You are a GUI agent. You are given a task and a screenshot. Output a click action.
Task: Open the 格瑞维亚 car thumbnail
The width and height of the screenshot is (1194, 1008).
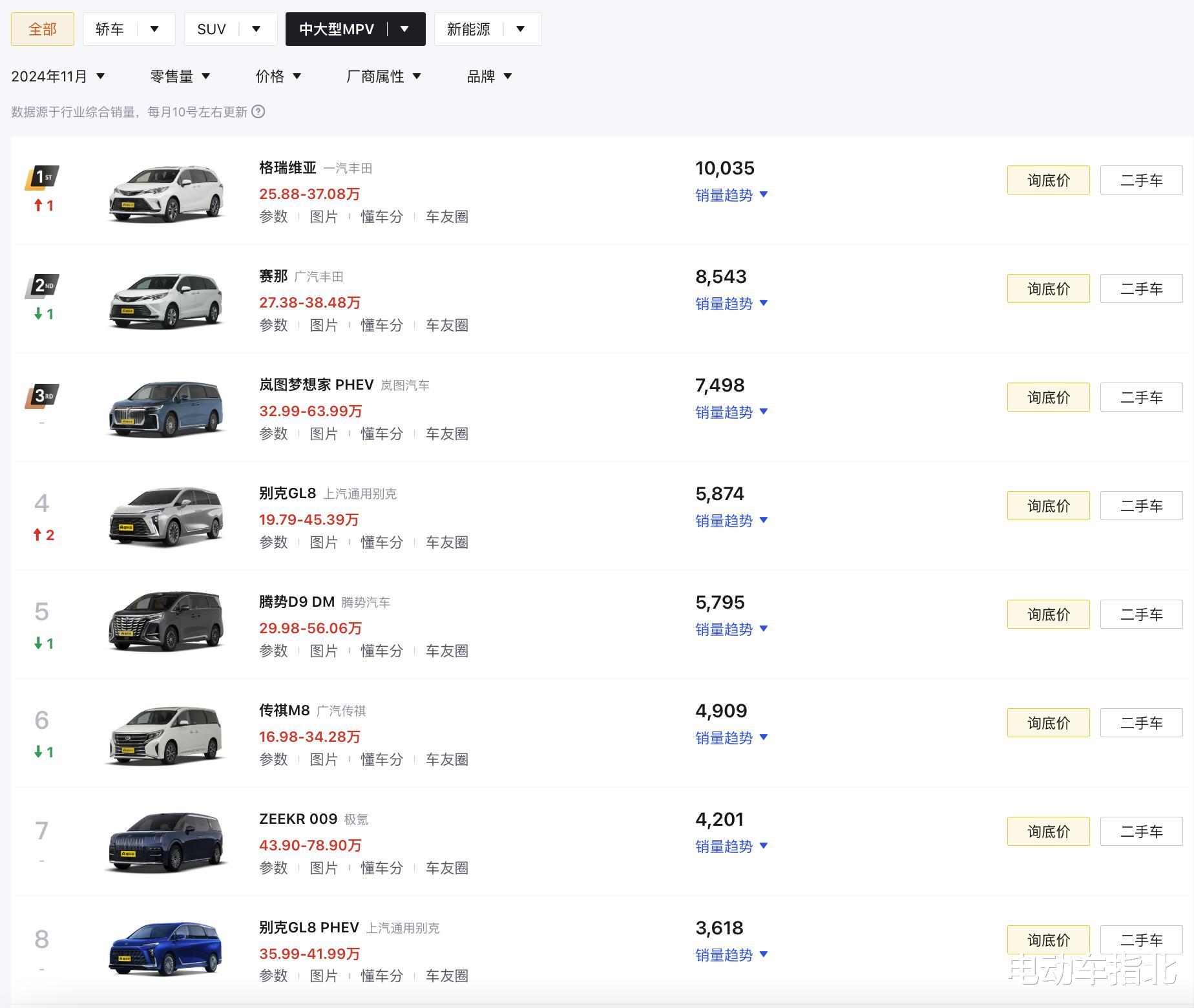[x=166, y=193]
